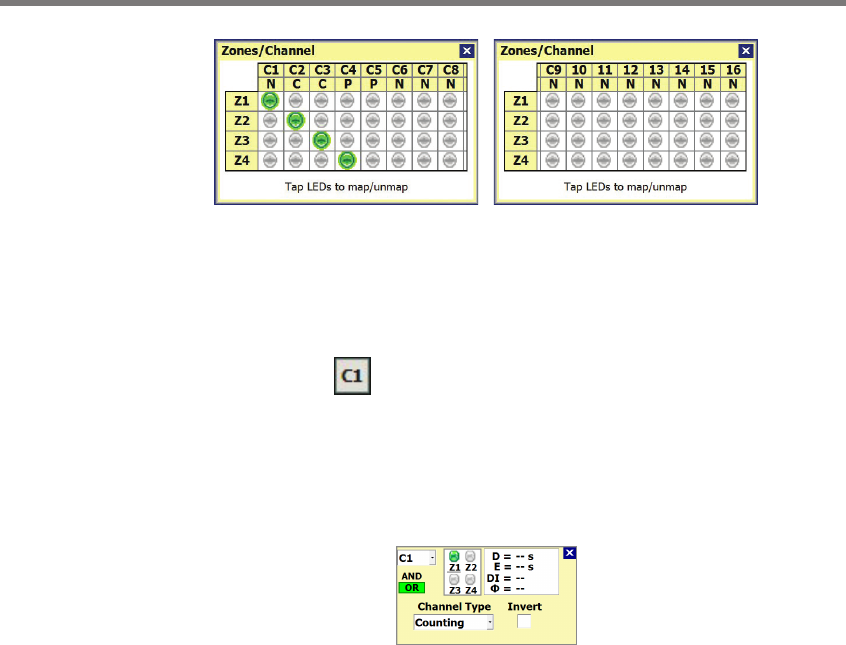846x645 pixels.
Task: Click the C9 column header
Action: click(x=553, y=70)
